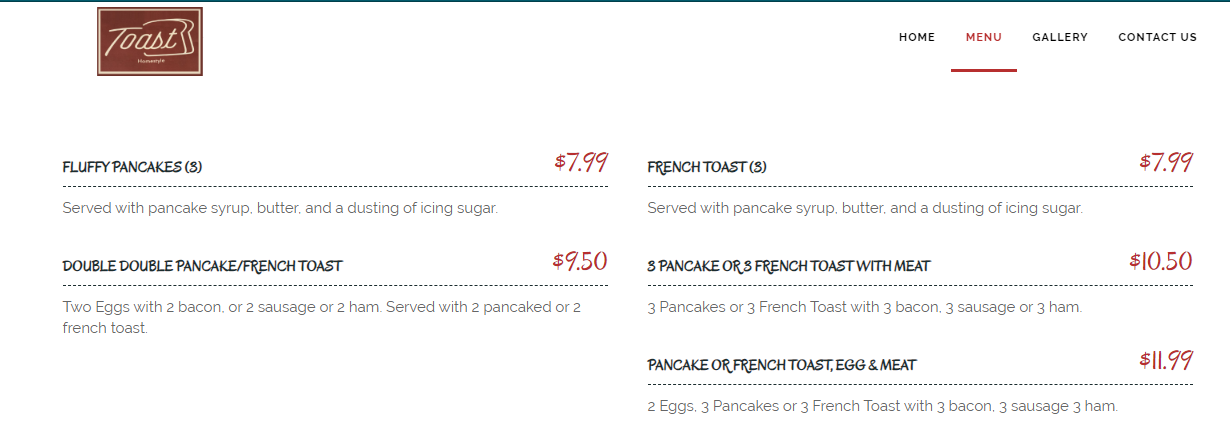Screen dimensions: 1230x446
Task: Click description '3 Pancakes or 3 French Toast with 3 bacon'
Action: (865, 307)
